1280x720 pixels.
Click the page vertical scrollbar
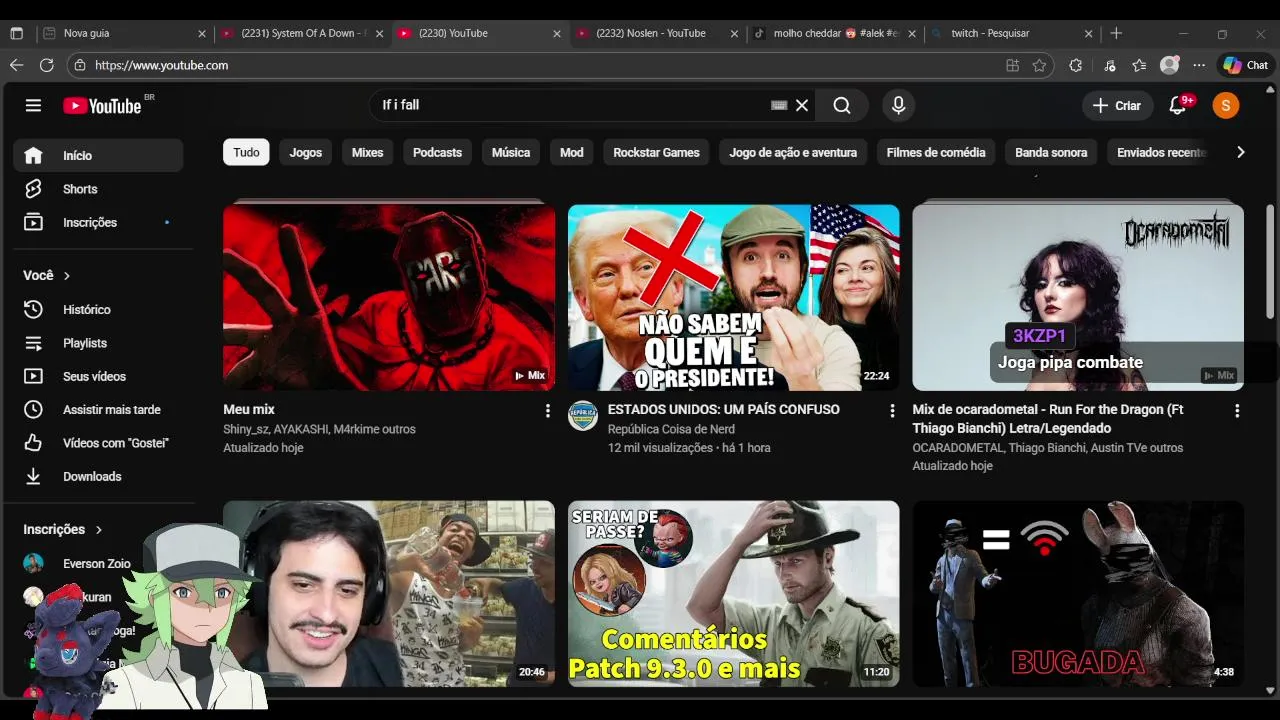[1270, 262]
